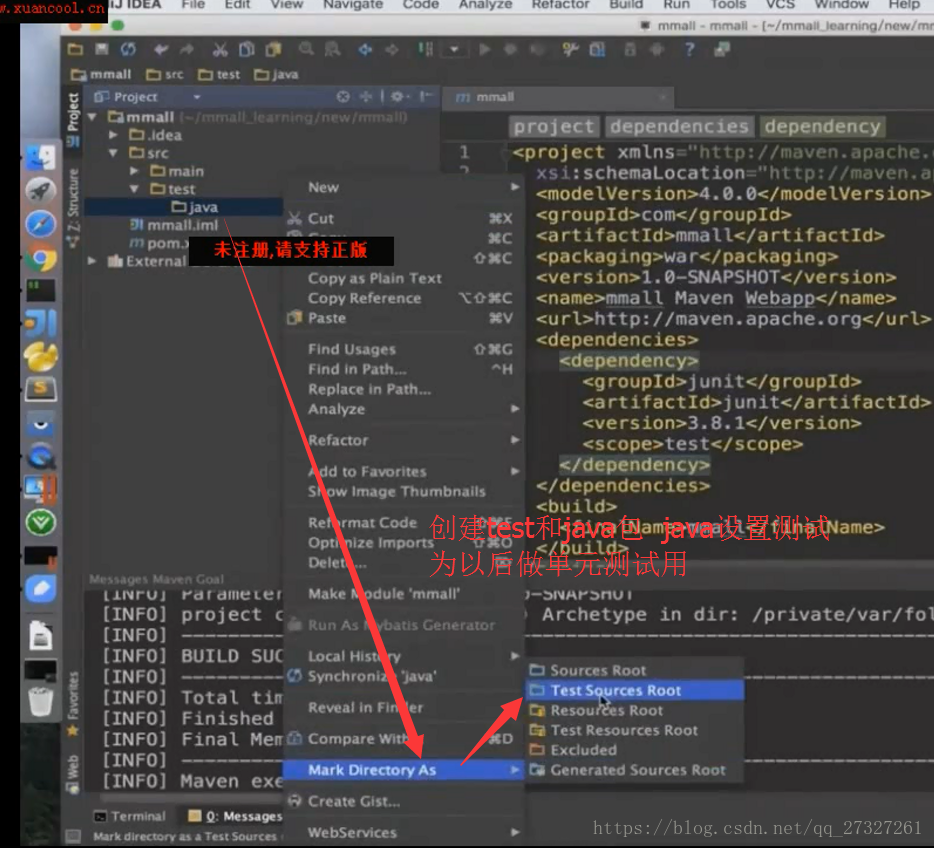Collapse the mmall root project node
Viewport: 934px width, 848px height.
click(92, 117)
